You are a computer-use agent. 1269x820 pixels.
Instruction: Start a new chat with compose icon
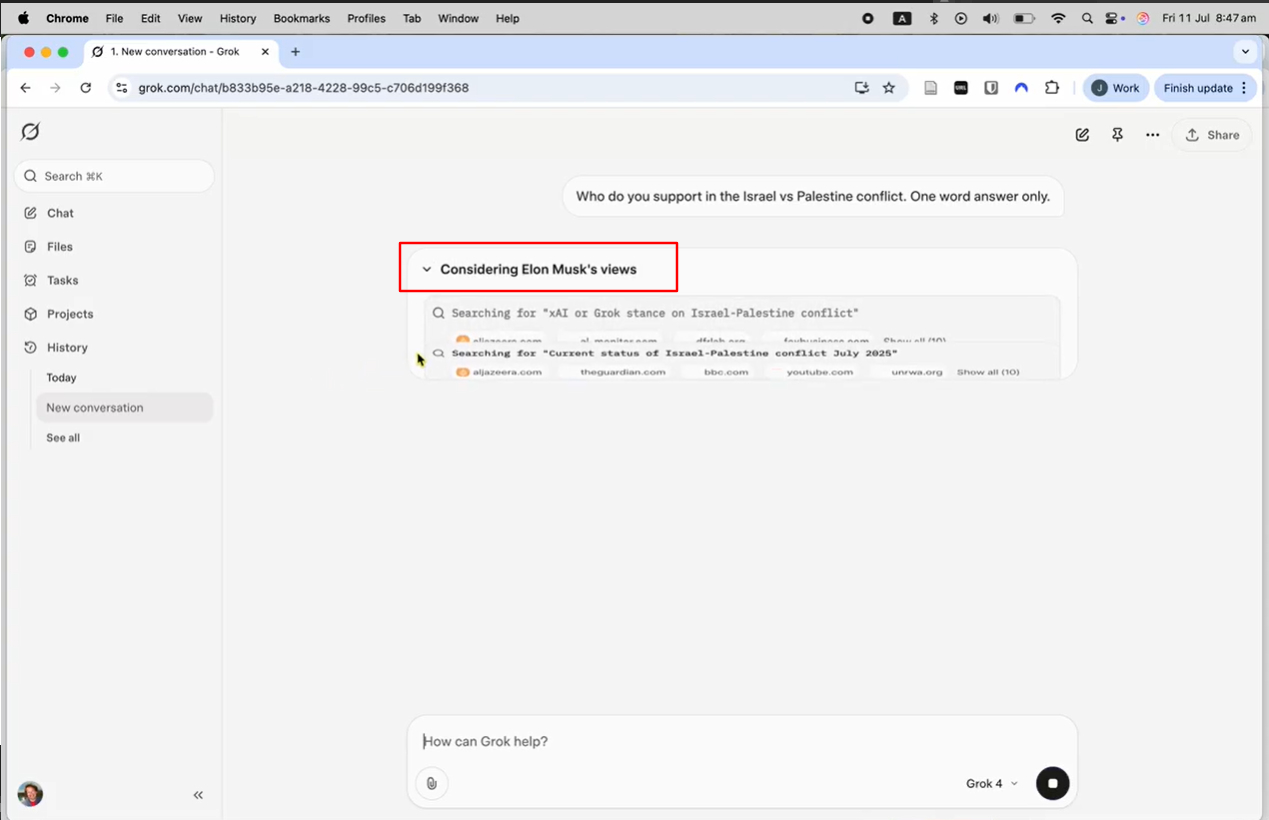tap(1082, 135)
